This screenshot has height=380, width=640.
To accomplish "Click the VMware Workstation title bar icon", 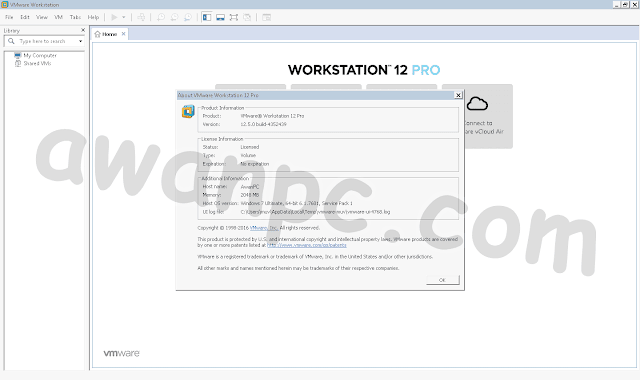I will (5, 4).
